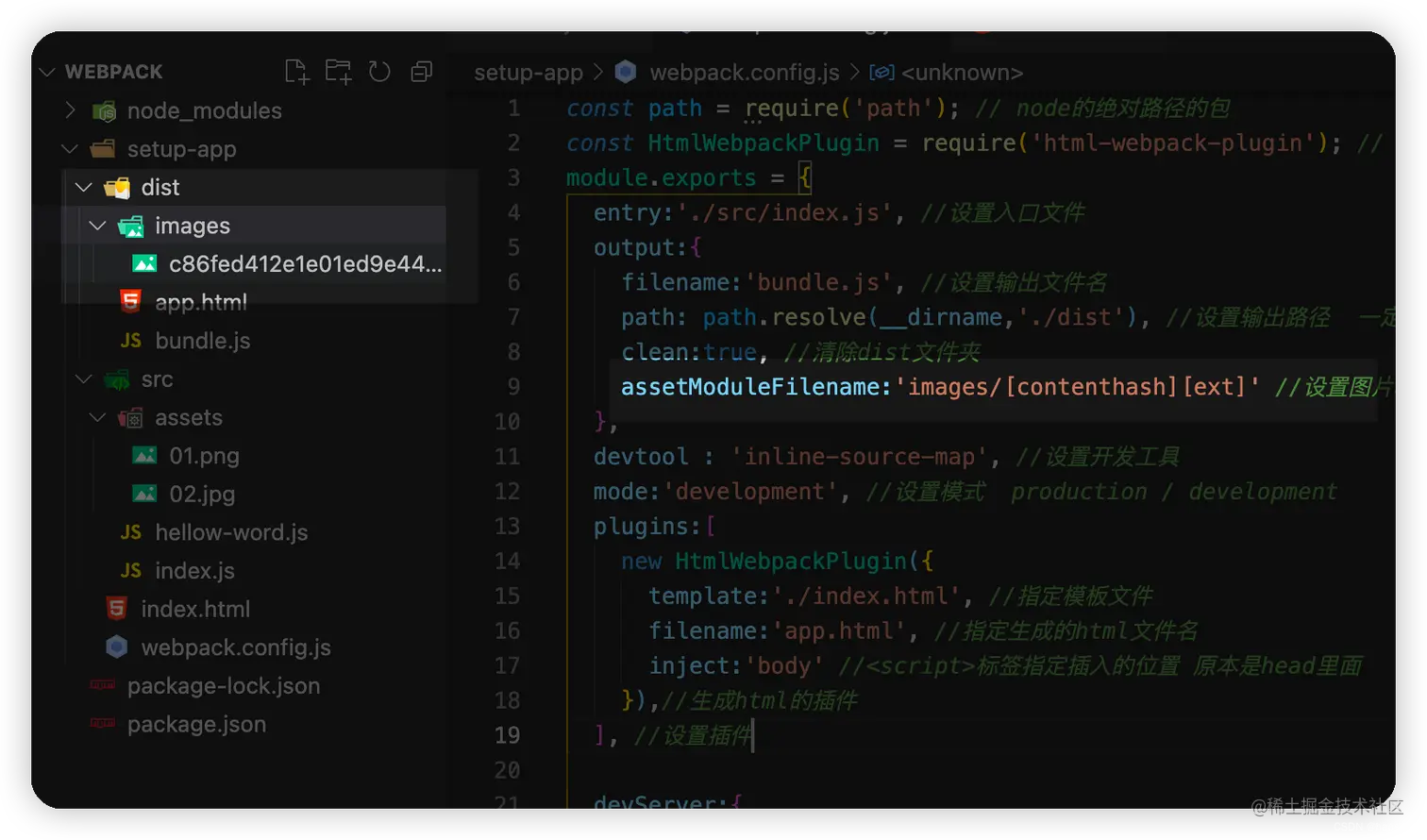Click line number 9 in the gutter
Screen dimensions: 1427x840
pos(513,387)
